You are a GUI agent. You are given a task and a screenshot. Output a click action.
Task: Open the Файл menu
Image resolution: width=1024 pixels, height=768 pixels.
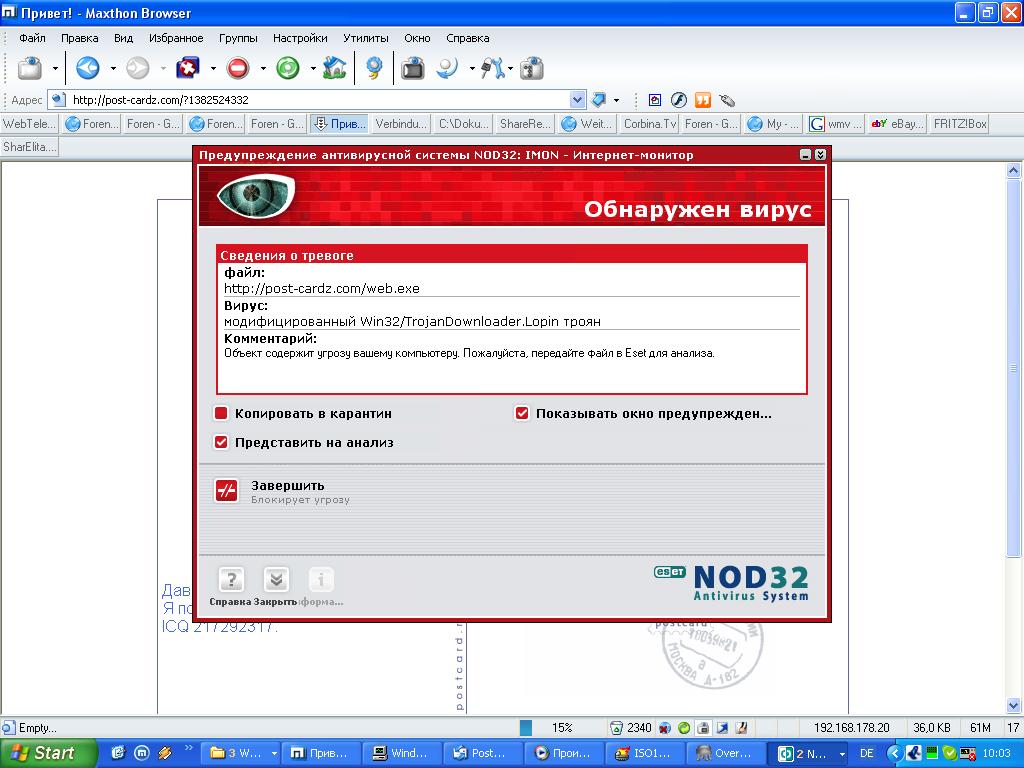[x=32, y=38]
